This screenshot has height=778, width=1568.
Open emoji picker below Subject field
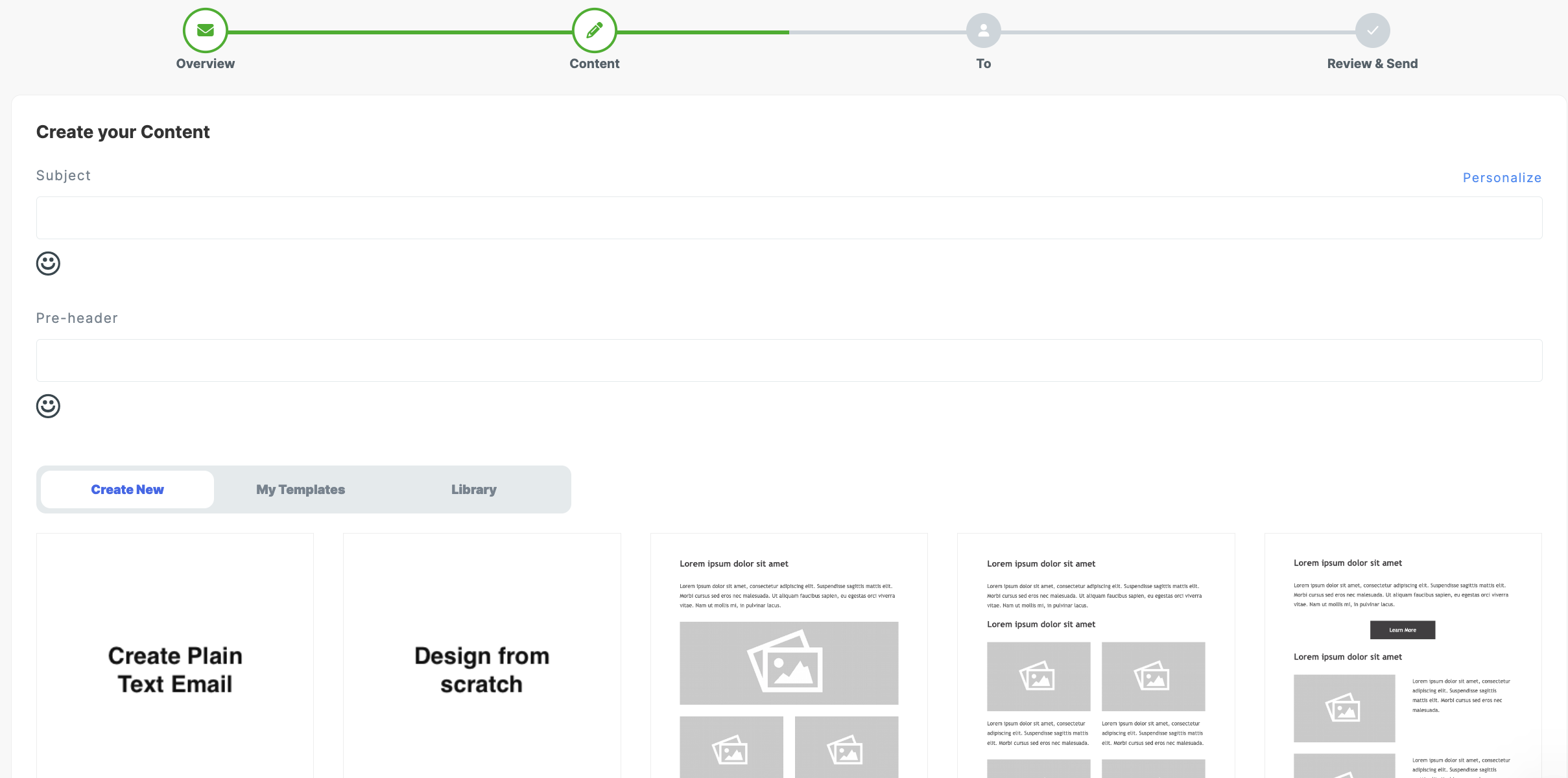[48, 263]
